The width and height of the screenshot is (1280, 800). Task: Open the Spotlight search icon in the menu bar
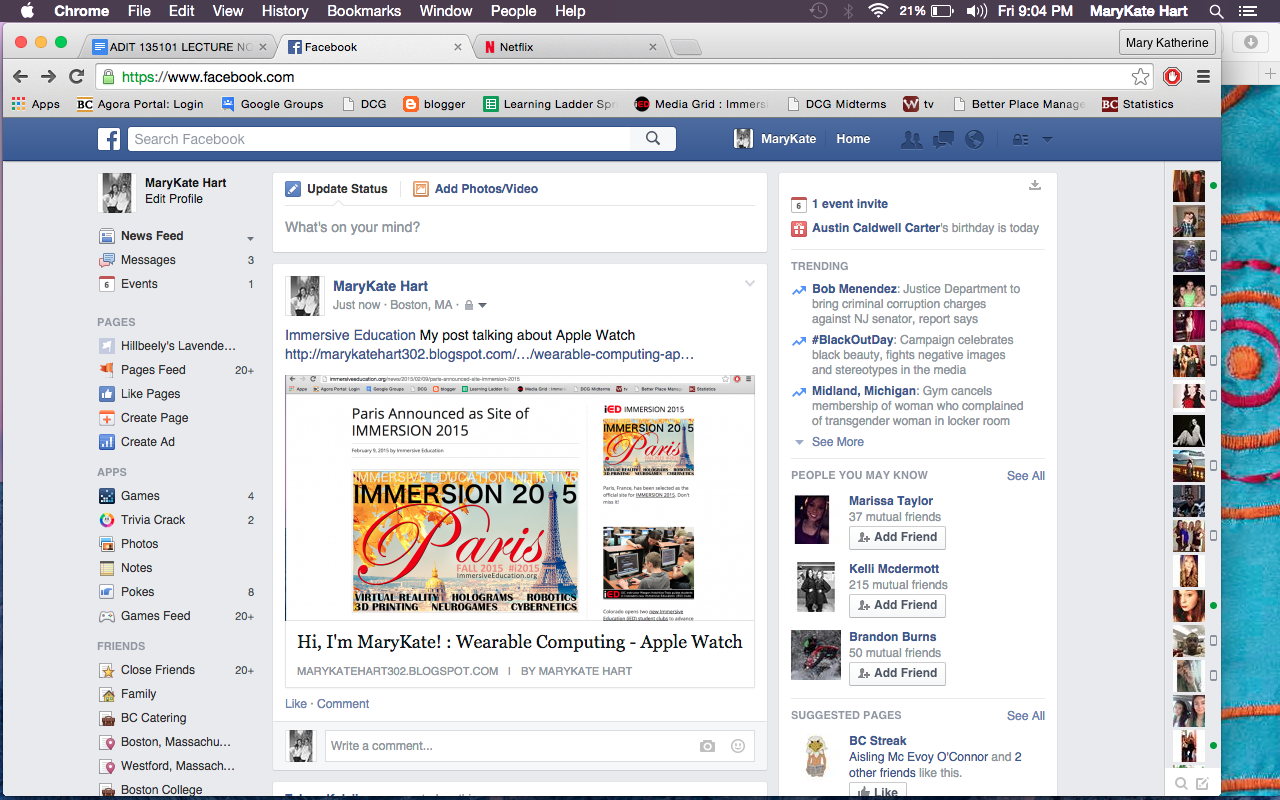(x=1216, y=11)
